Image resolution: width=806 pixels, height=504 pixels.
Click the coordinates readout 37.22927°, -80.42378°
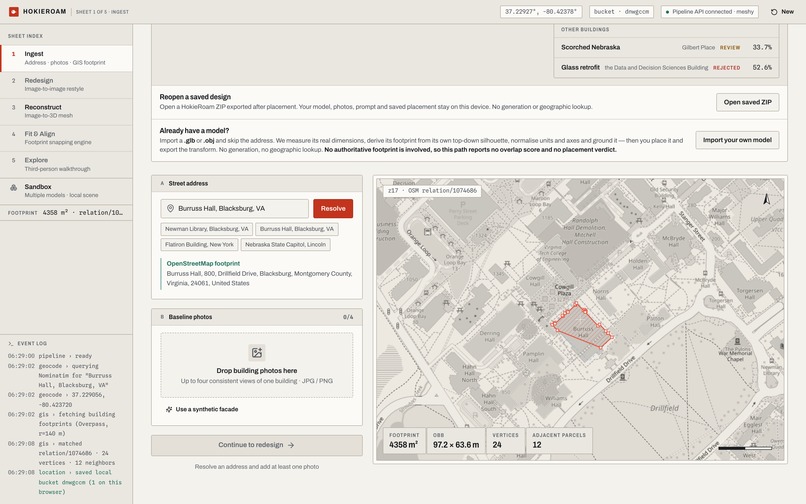tap(541, 11)
